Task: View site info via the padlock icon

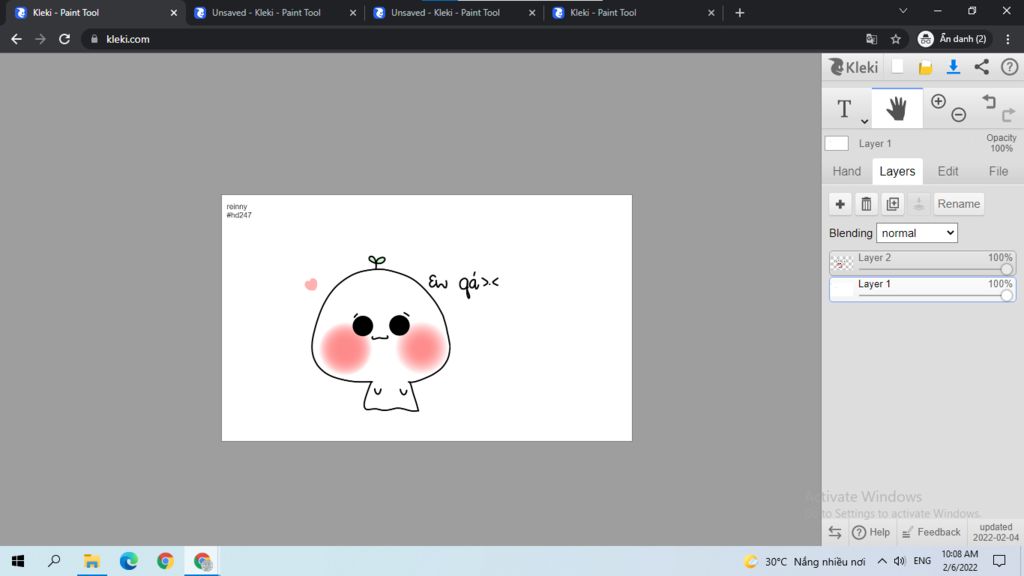Action: coord(94,39)
